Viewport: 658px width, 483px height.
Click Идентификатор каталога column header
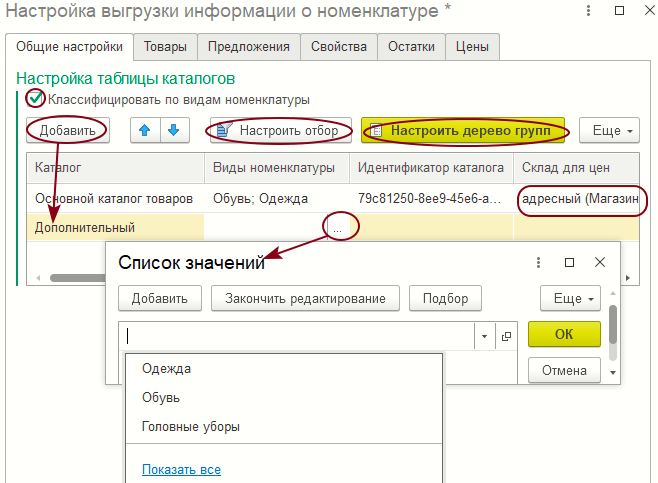431,167
